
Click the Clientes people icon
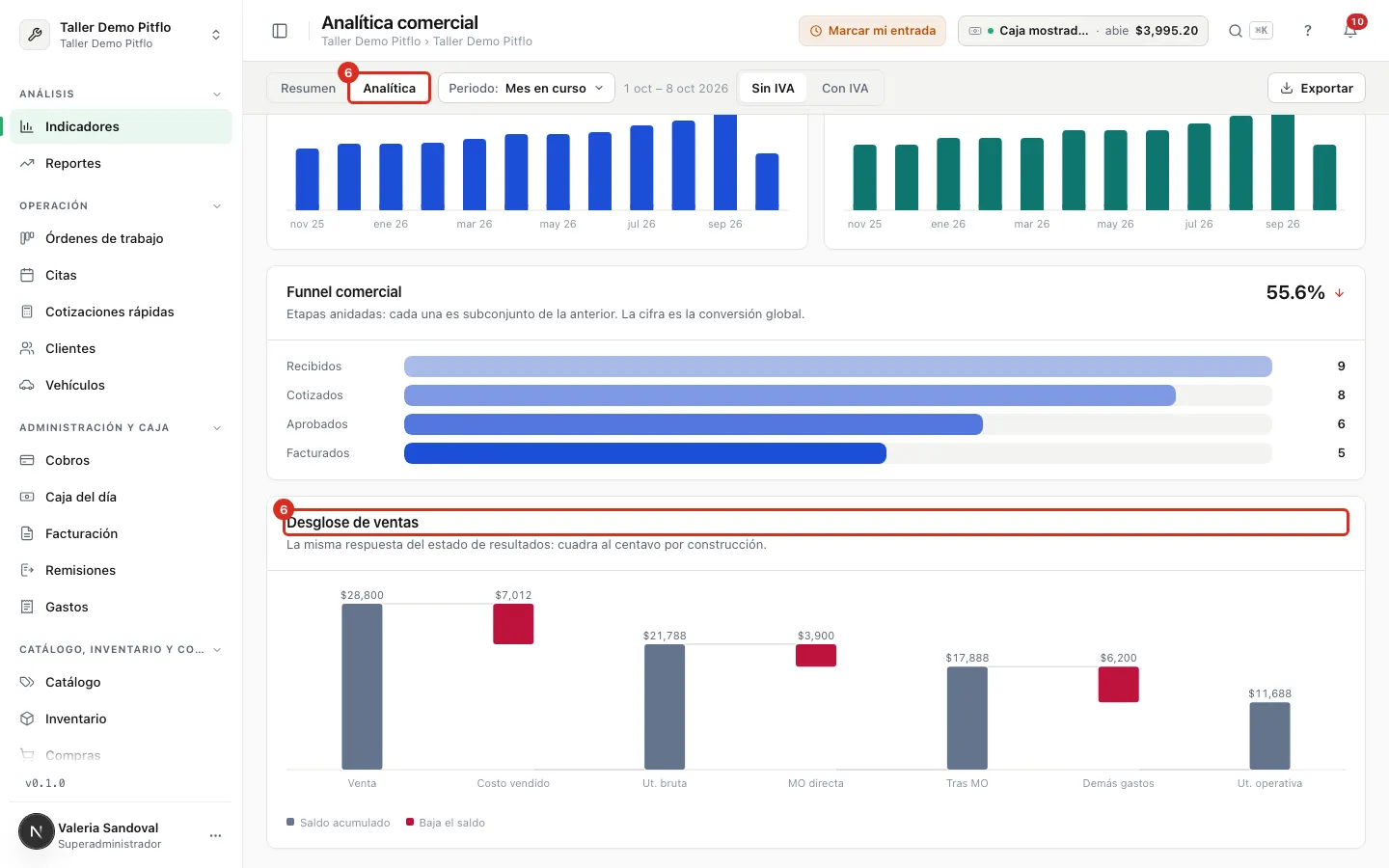click(27, 348)
